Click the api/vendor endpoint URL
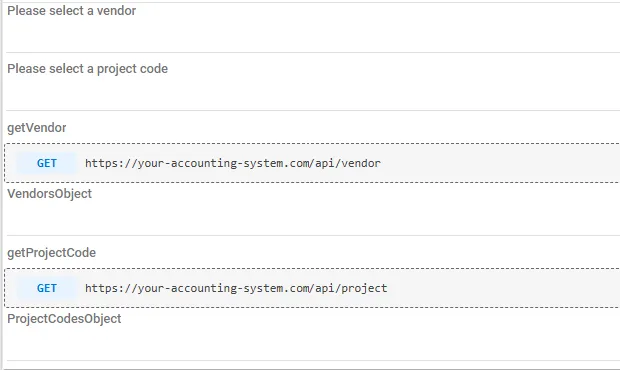Image resolution: width=620 pixels, height=370 pixels. coord(233,163)
